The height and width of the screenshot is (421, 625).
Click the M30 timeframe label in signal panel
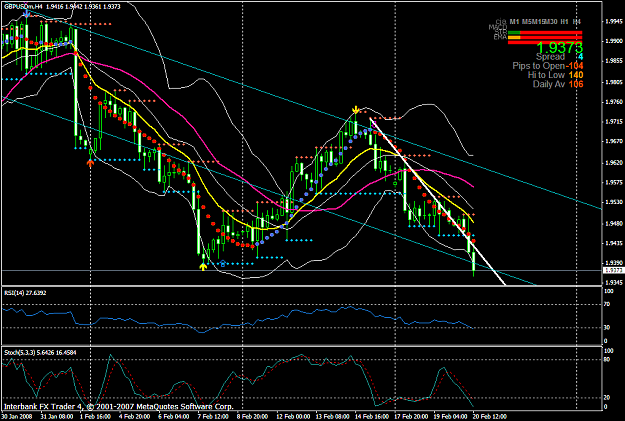point(552,22)
